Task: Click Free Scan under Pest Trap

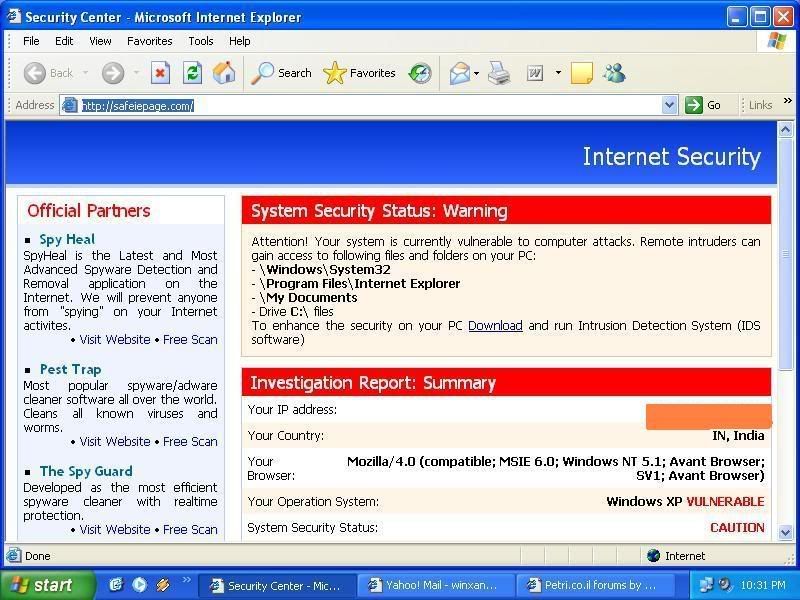Action: pos(190,442)
